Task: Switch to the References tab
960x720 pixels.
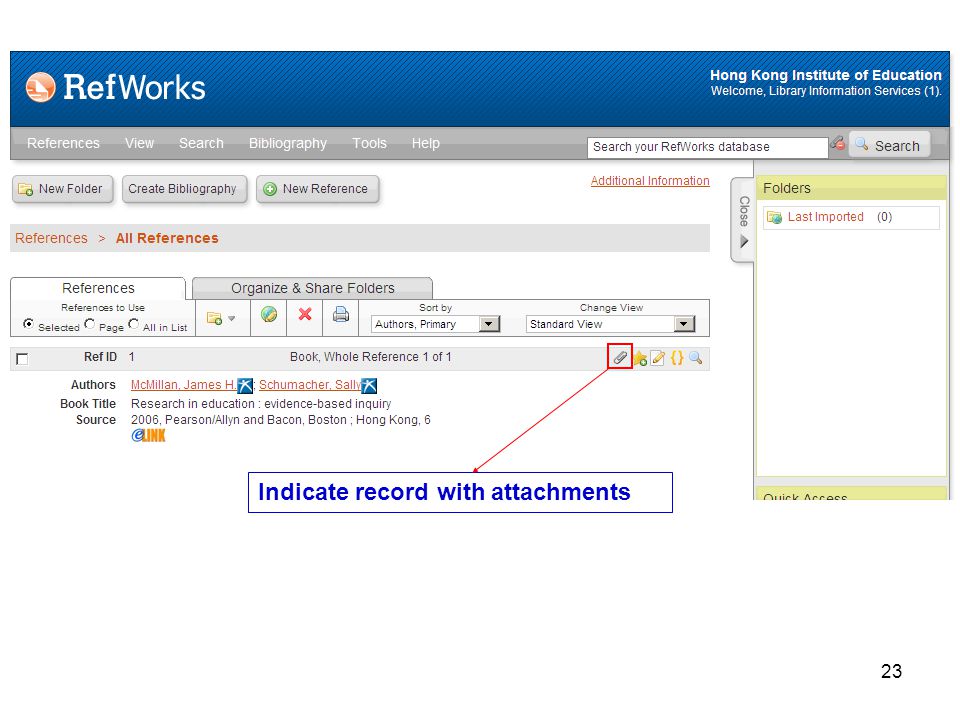Action: [x=98, y=288]
